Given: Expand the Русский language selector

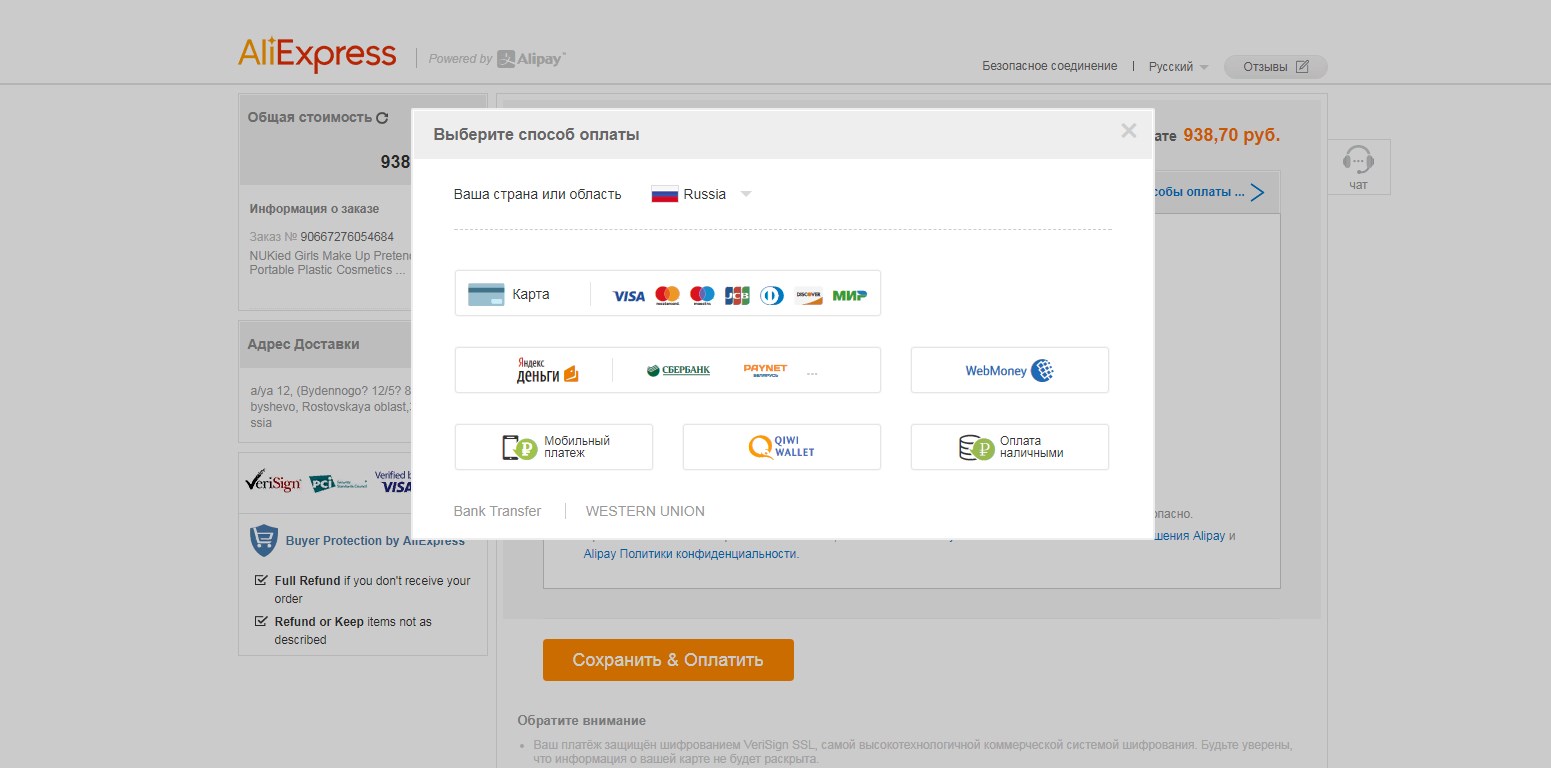Looking at the screenshot, I should (x=1178, y=67).
